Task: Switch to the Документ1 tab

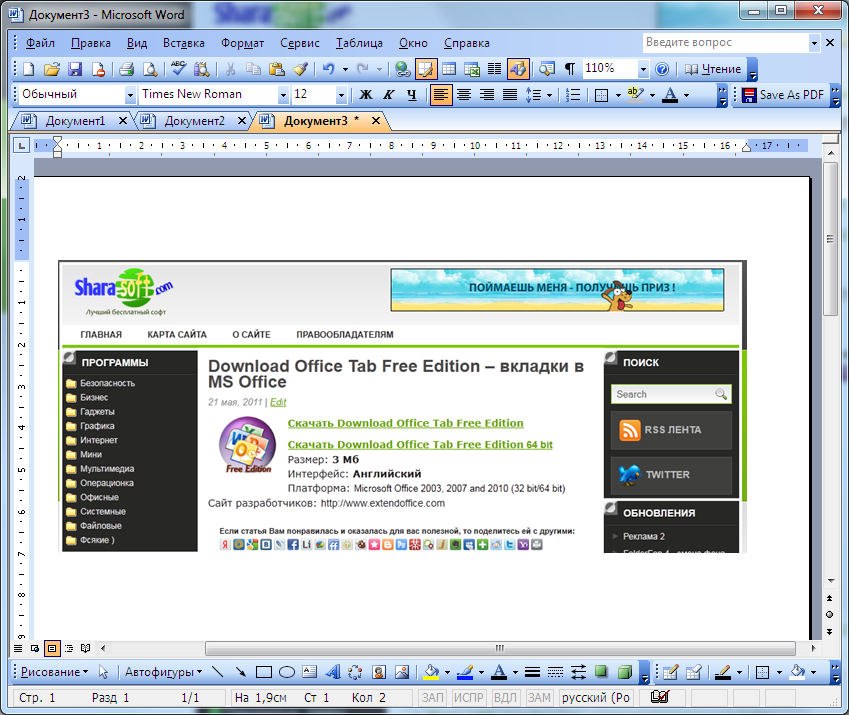Action: (75, 121)
